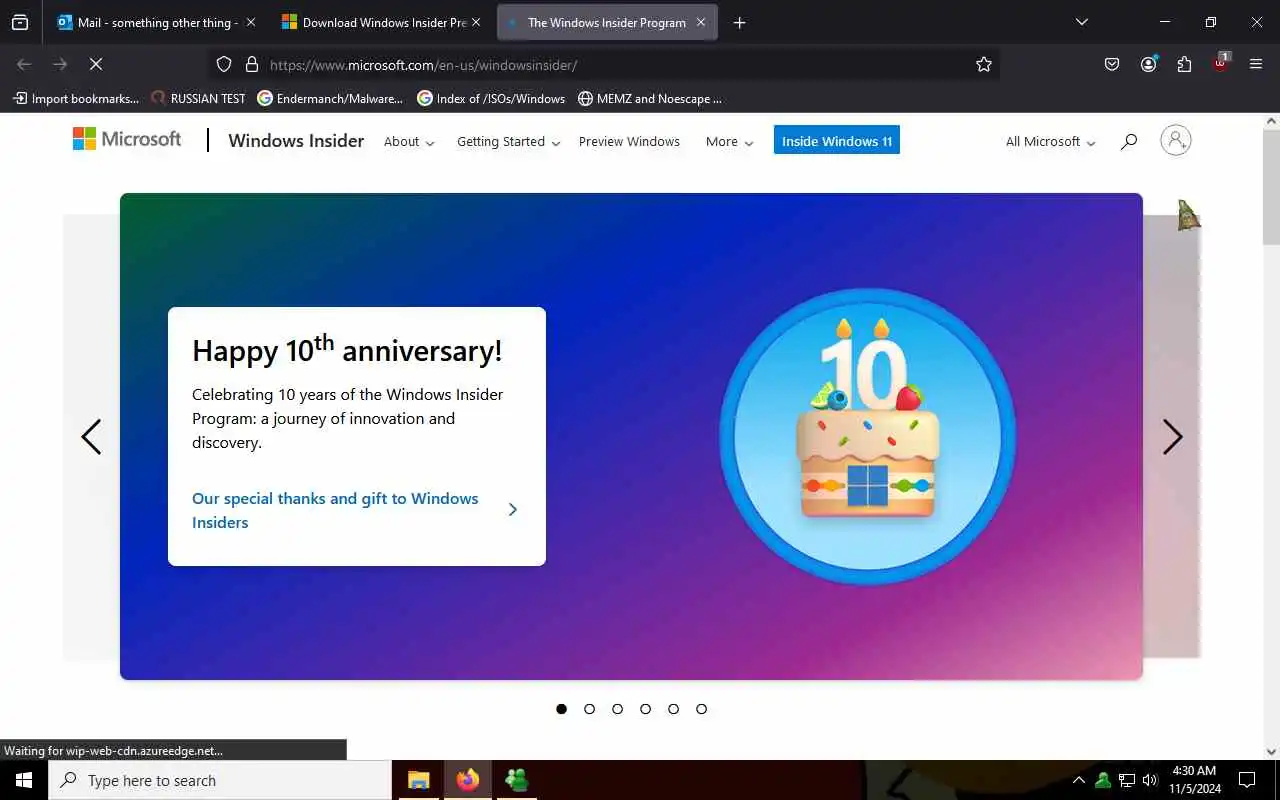1280x800 pixels.
Task: Open File Explorer from taskbar
Action: [x=419, y=780]
